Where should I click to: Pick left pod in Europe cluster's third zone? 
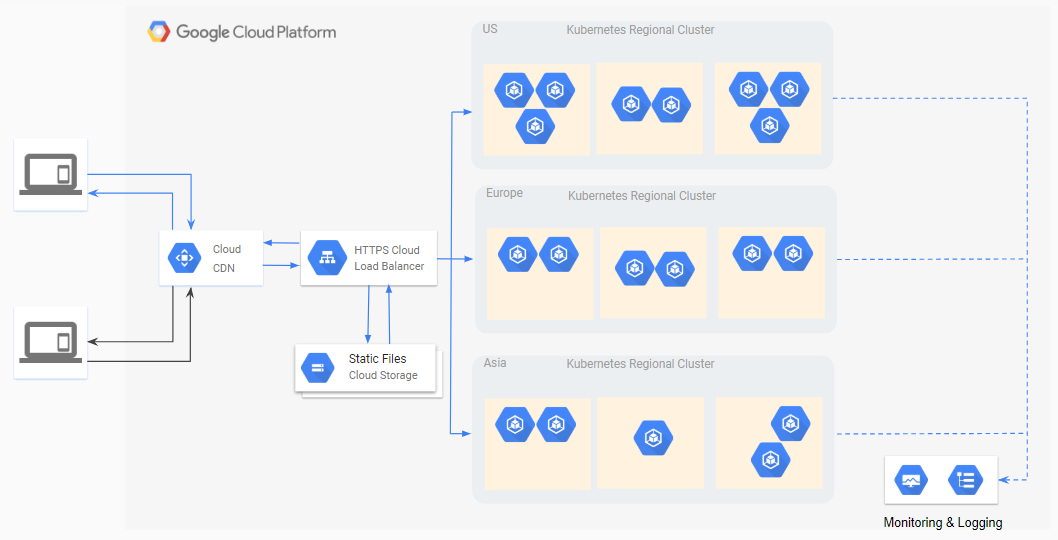[x=752, y=254]
